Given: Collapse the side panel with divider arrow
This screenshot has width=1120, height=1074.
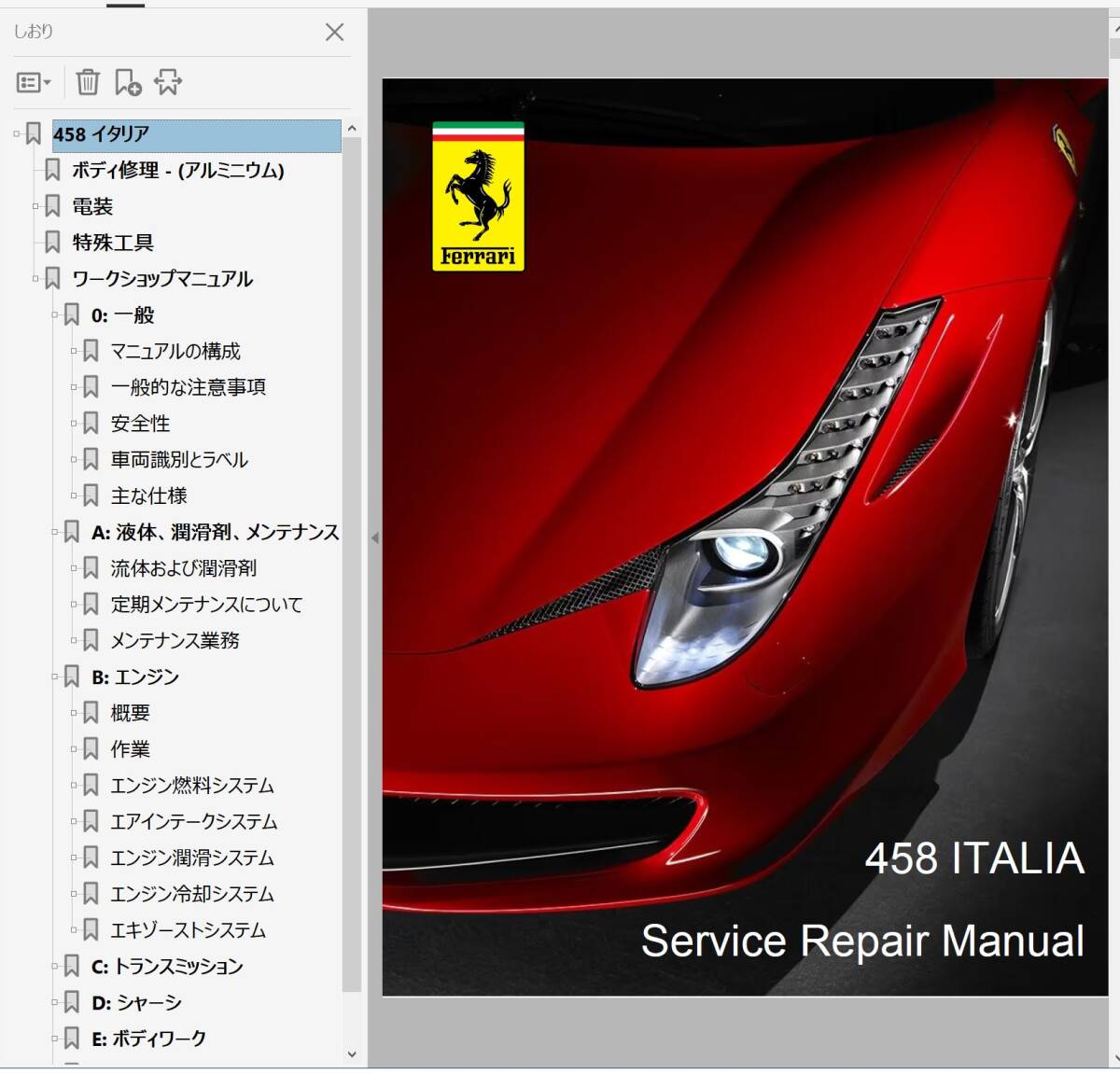Looking at the screenshot, I should coord(375,537).
